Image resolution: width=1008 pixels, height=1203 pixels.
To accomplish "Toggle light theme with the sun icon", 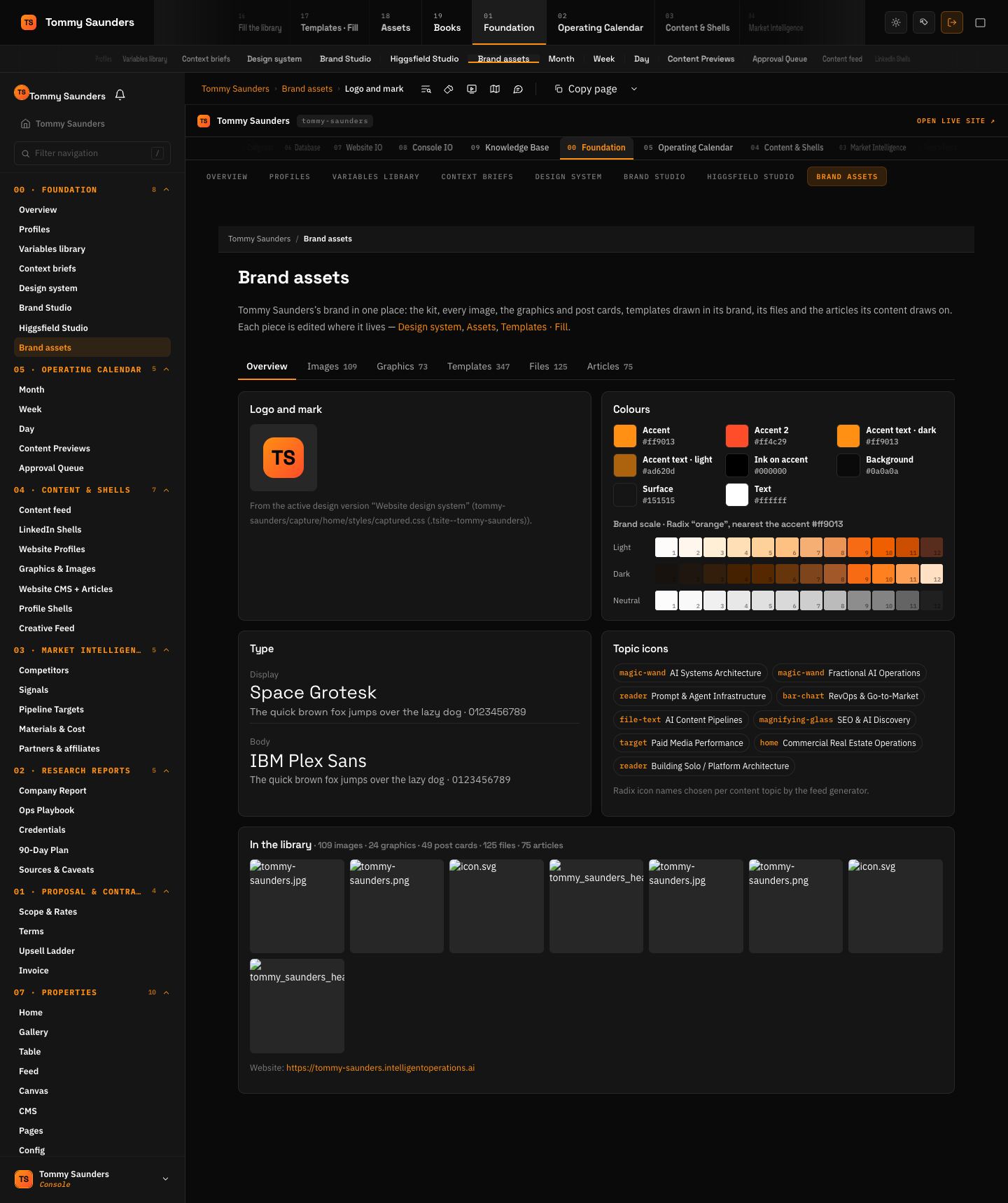I will pos(896,22).
